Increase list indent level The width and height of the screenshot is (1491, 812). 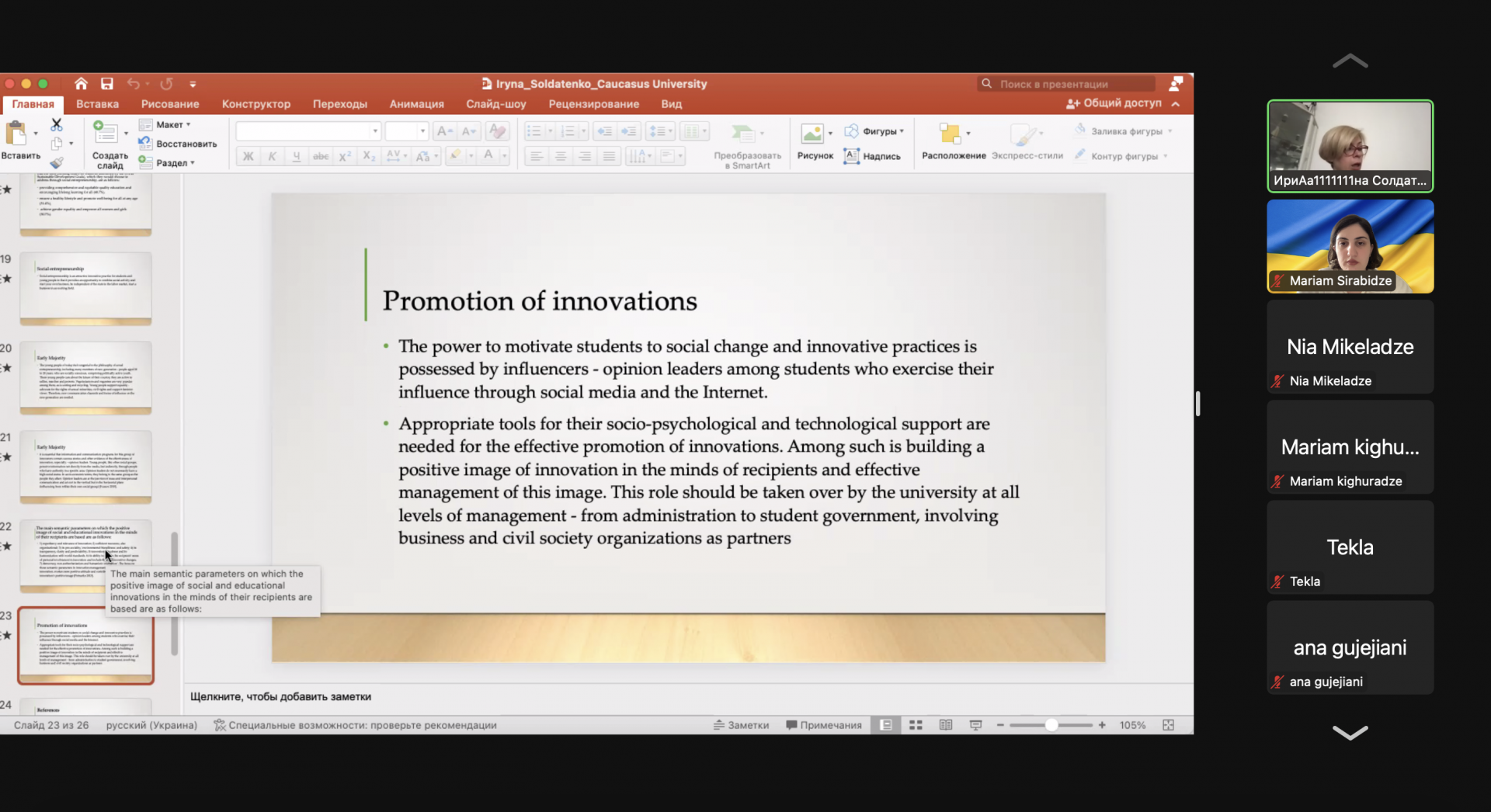pos(629,131)
